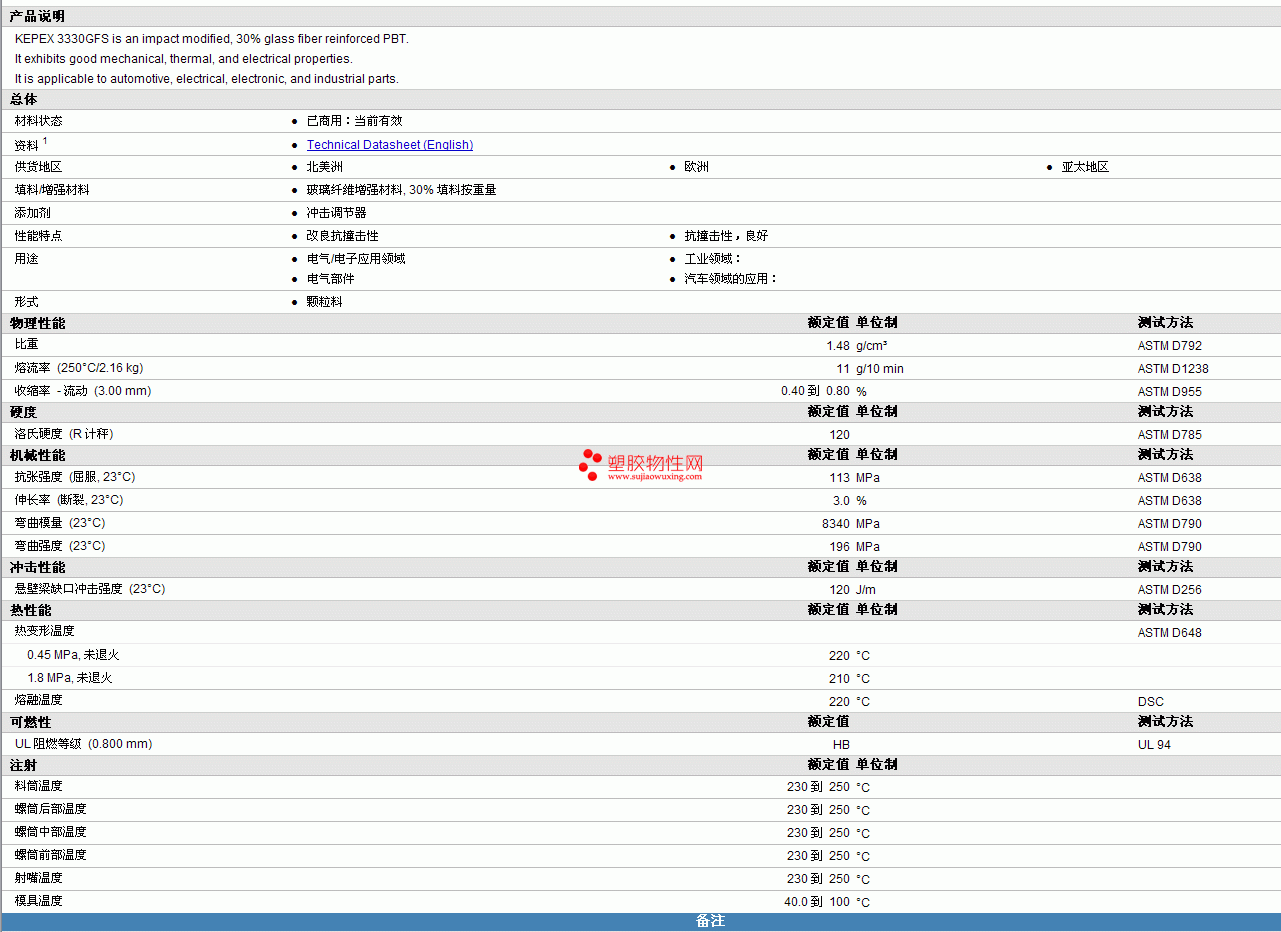The image size is (1281, 932).
Task: Click the 196 flexural strength value
Action: click(840, 547)
